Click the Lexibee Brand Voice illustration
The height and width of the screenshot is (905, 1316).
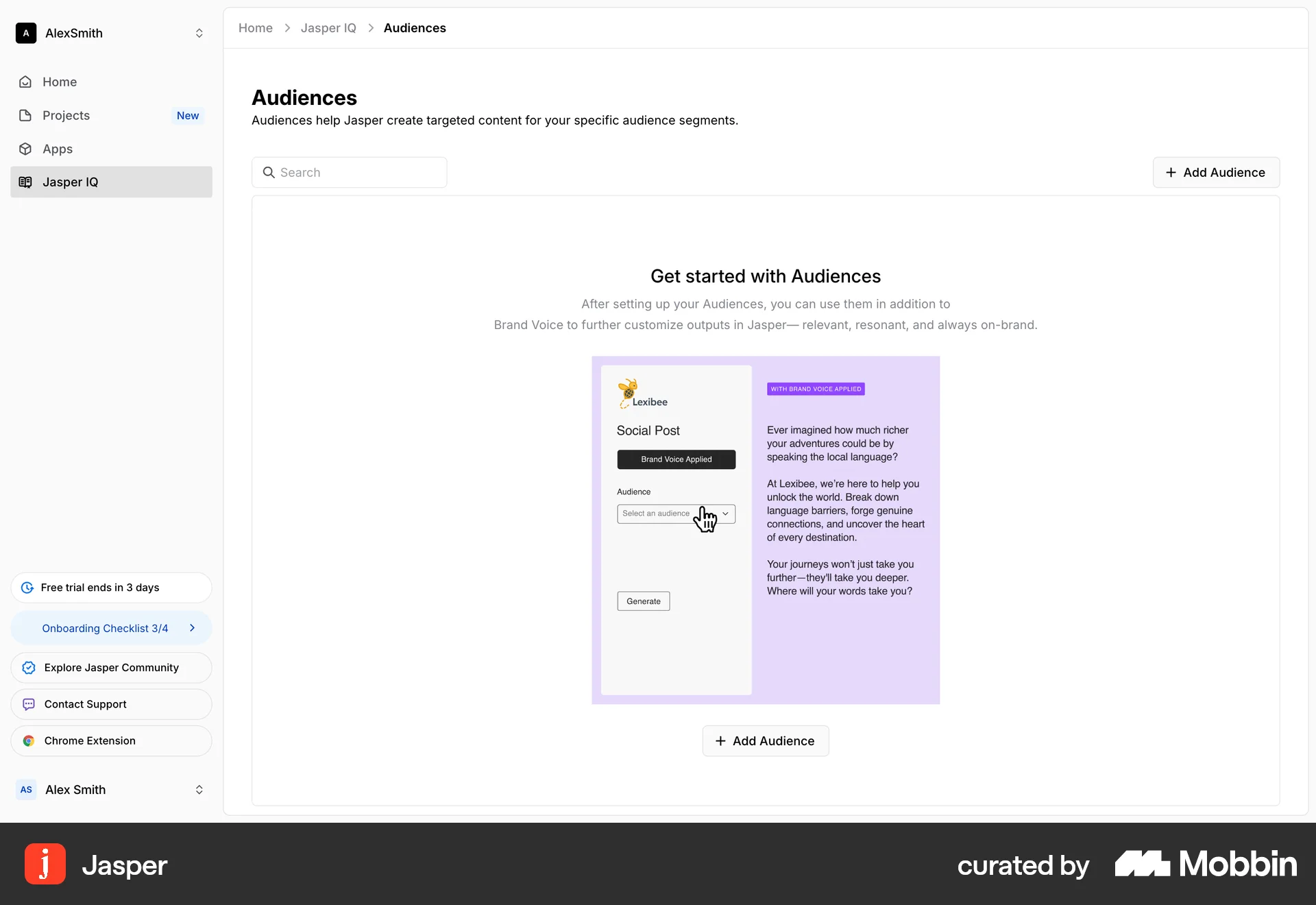coord(766,530)
